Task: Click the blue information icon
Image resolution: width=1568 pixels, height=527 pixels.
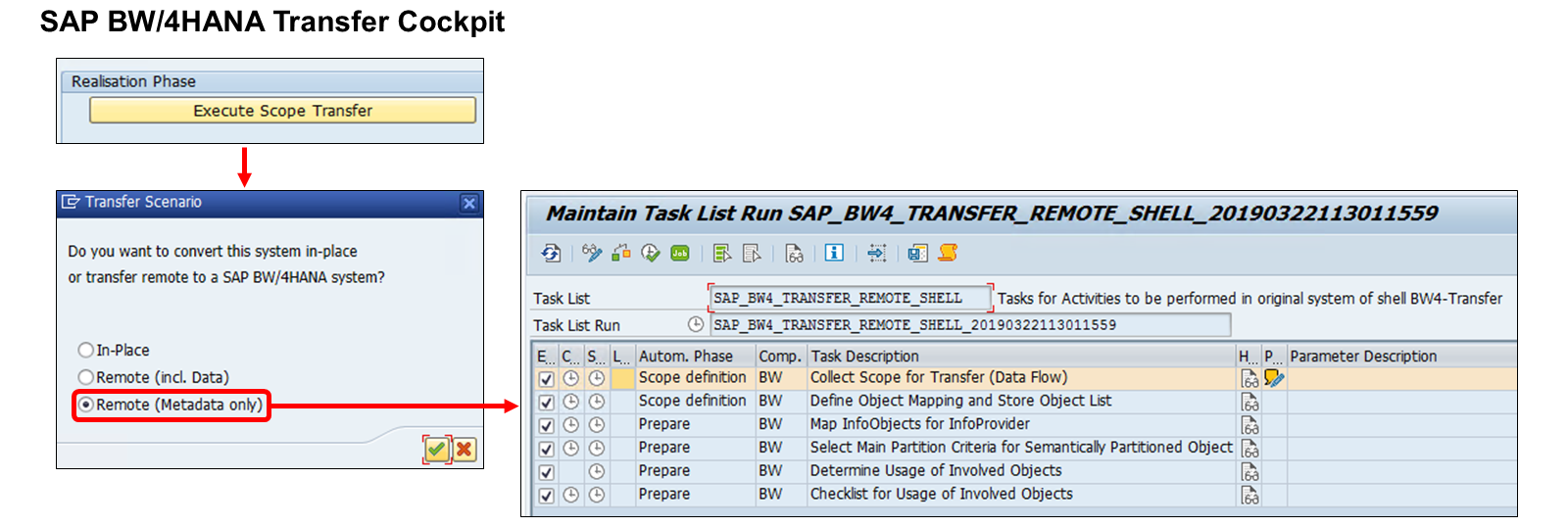Action: tap(834, 253)
